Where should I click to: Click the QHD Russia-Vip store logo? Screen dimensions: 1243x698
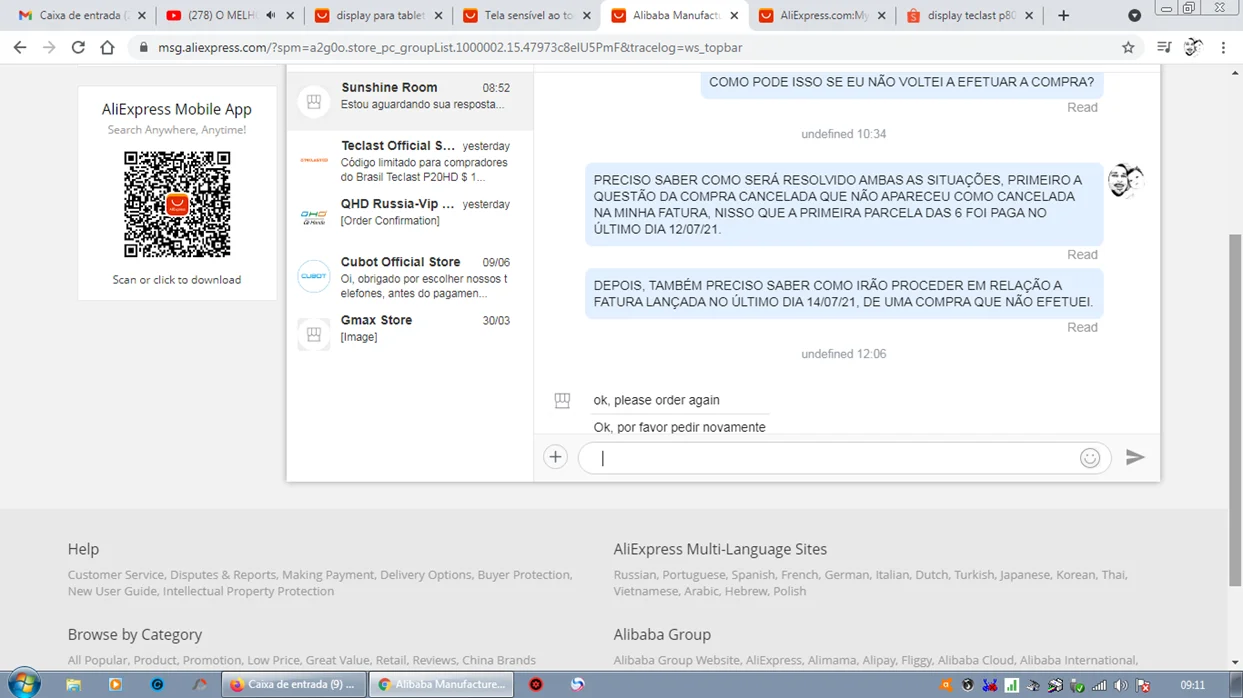click(x=314, y=217)
